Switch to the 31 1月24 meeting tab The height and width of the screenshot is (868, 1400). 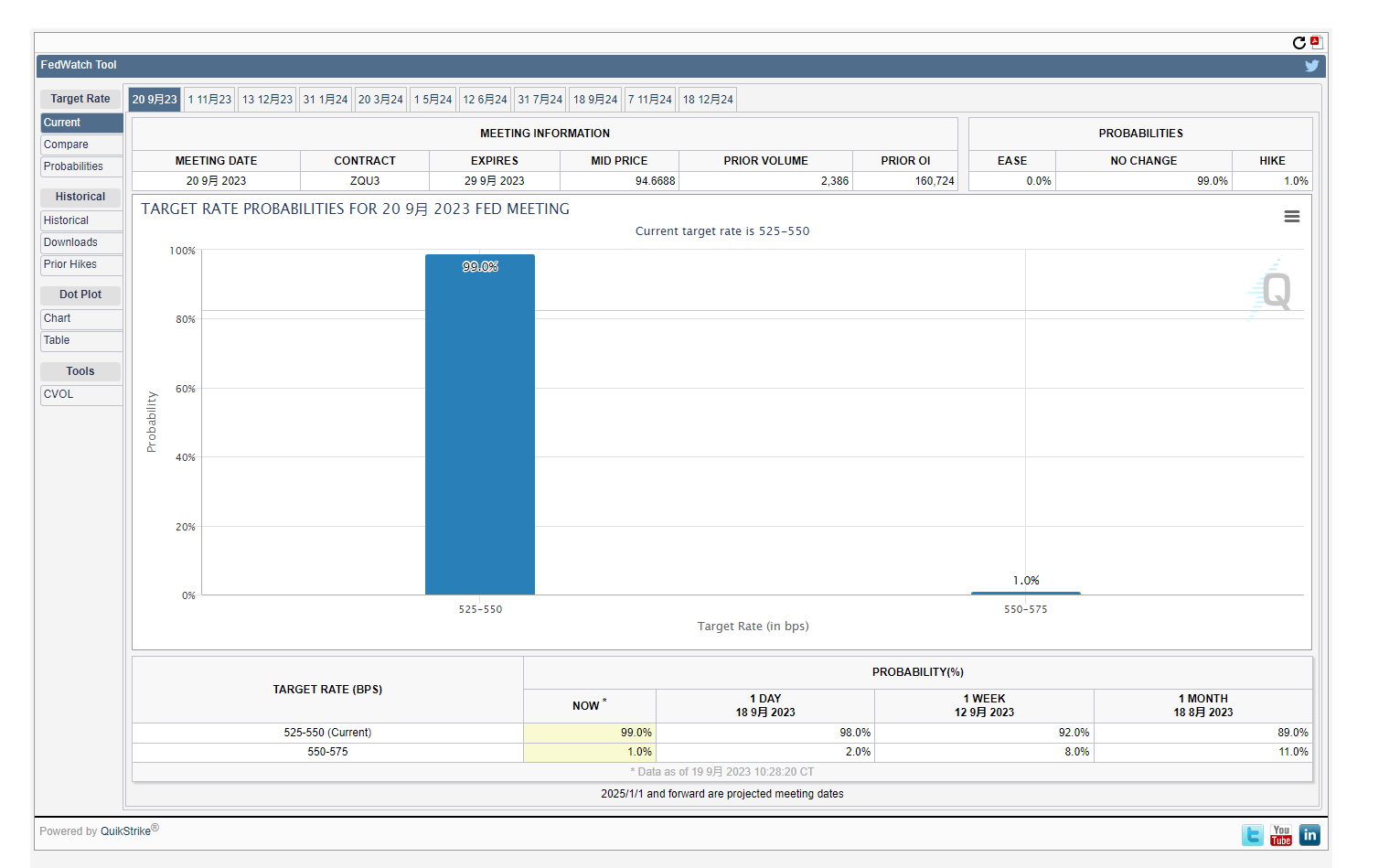pos(326,100)
